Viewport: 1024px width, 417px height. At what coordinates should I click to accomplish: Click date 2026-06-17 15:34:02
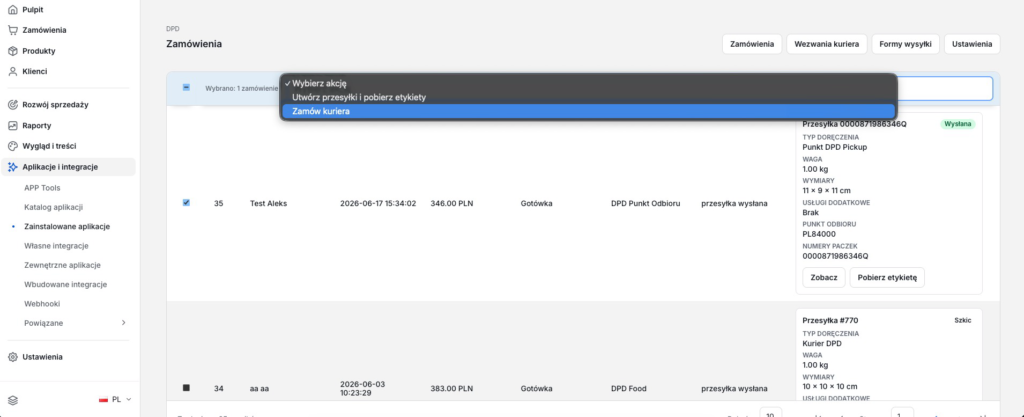378,204
